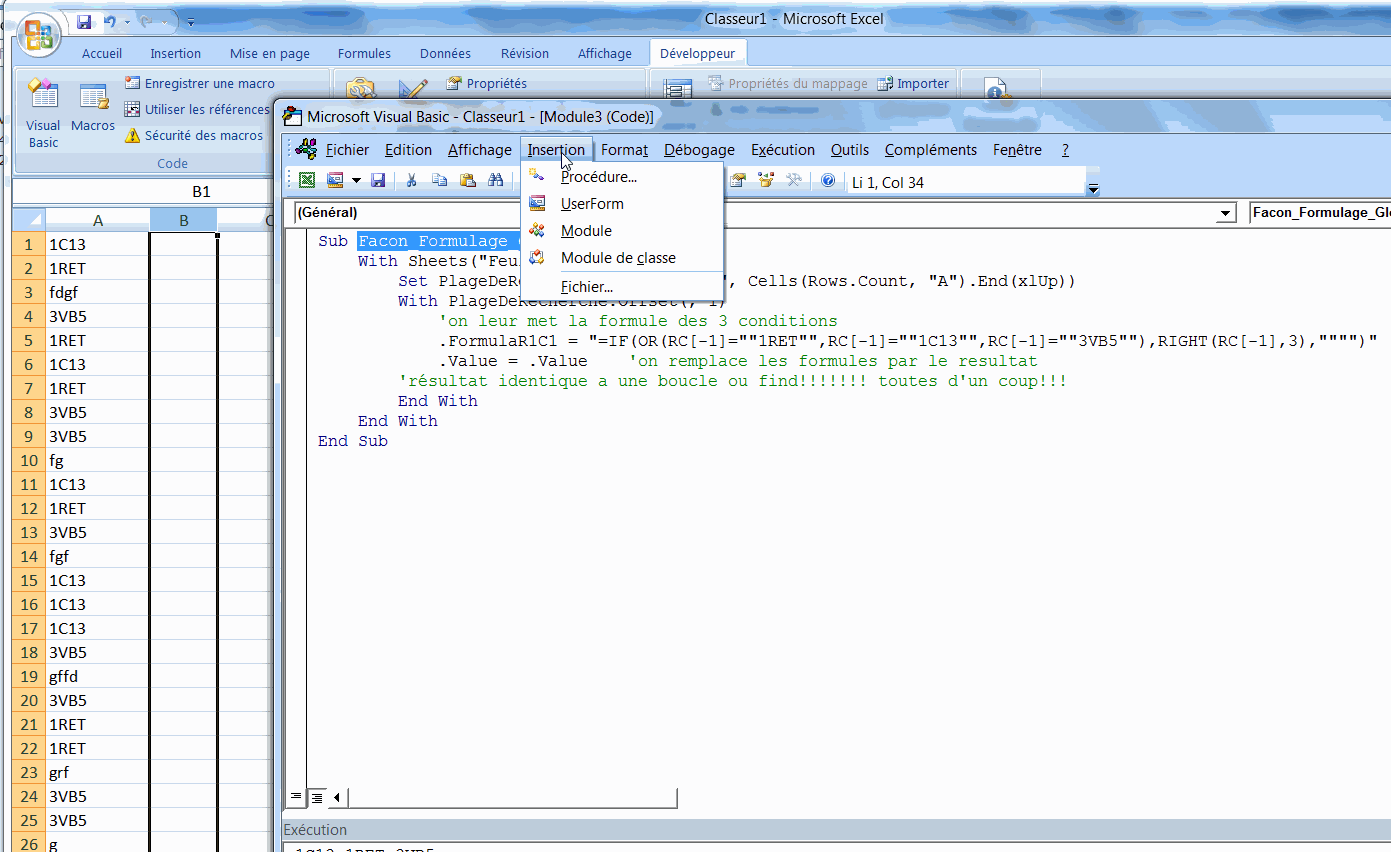Click Sécurité des macros button
1391x852 pixels.
194,136
